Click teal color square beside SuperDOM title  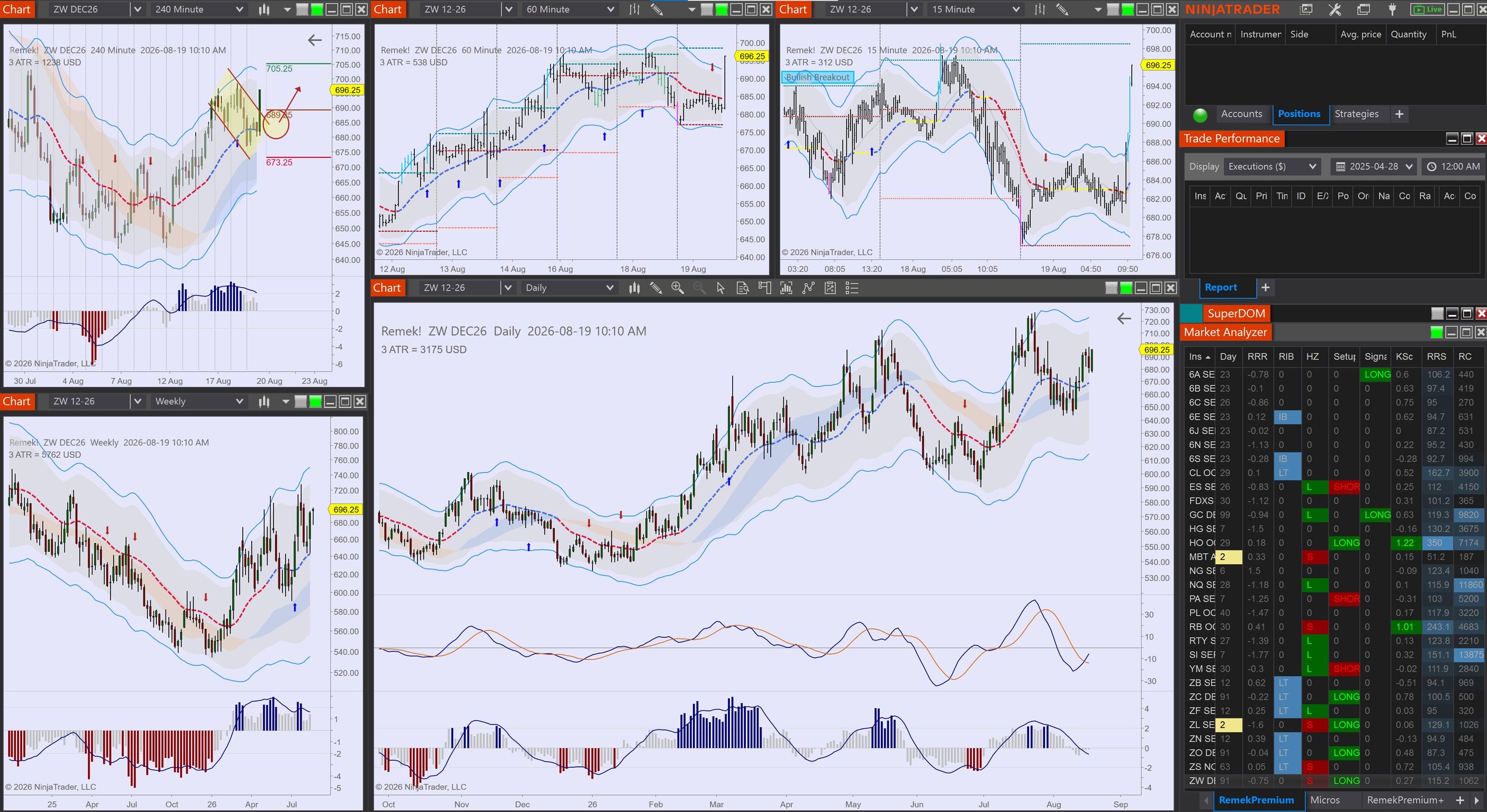coord(1191,313)
